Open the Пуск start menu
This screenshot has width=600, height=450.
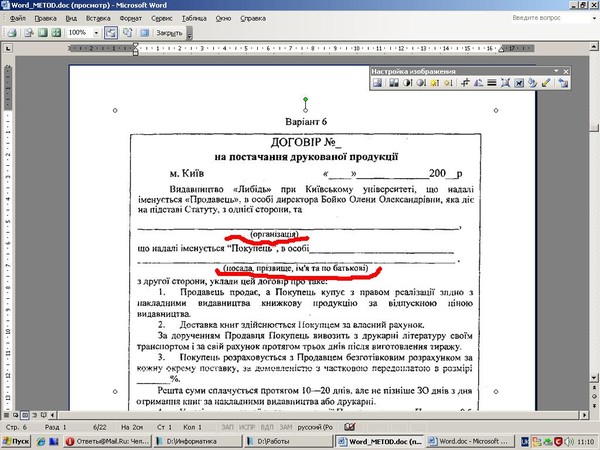pos(16,442)
